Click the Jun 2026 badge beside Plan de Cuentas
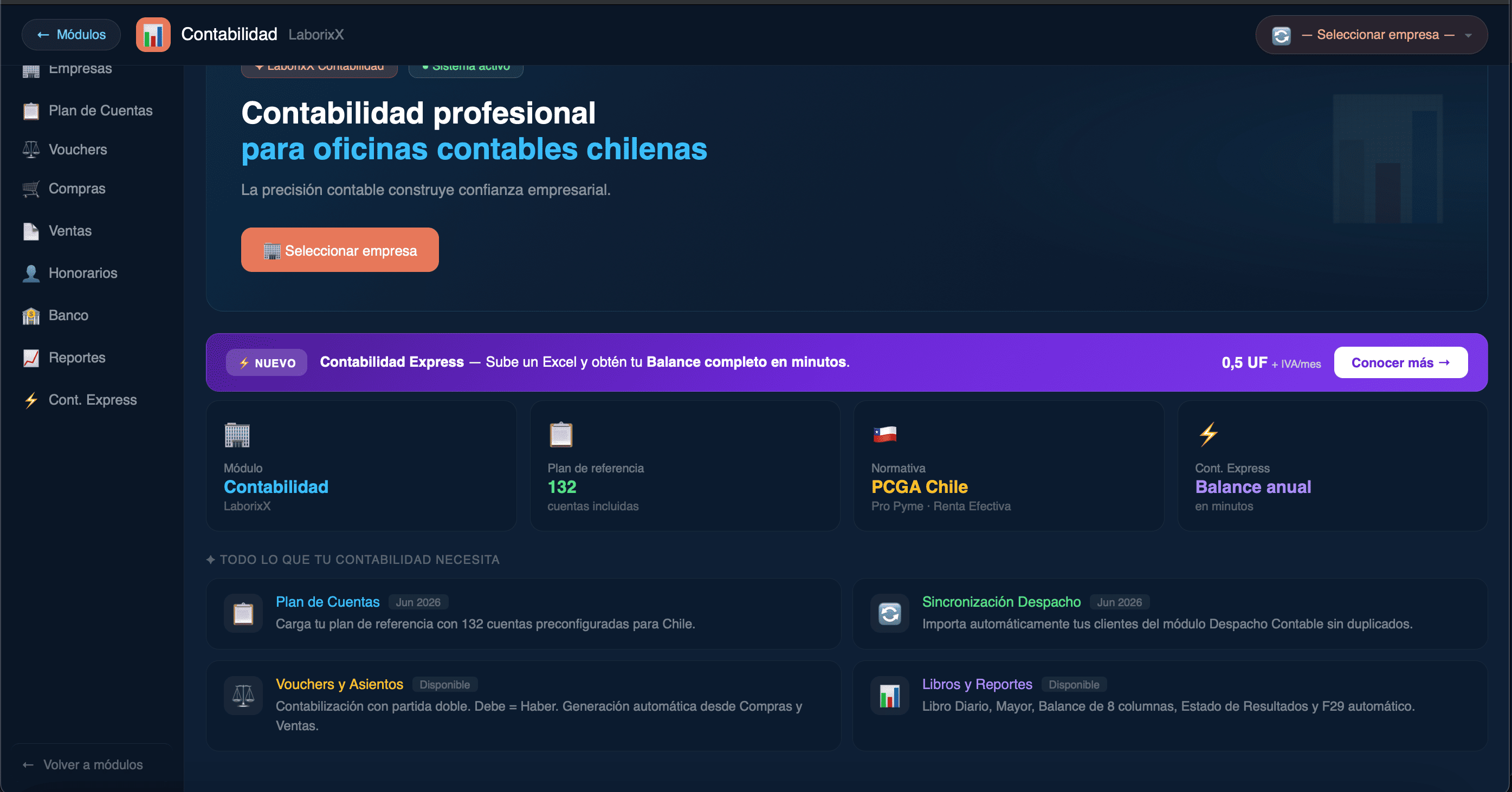Viewport: 1512px width, 792px height. coord(418,602)
